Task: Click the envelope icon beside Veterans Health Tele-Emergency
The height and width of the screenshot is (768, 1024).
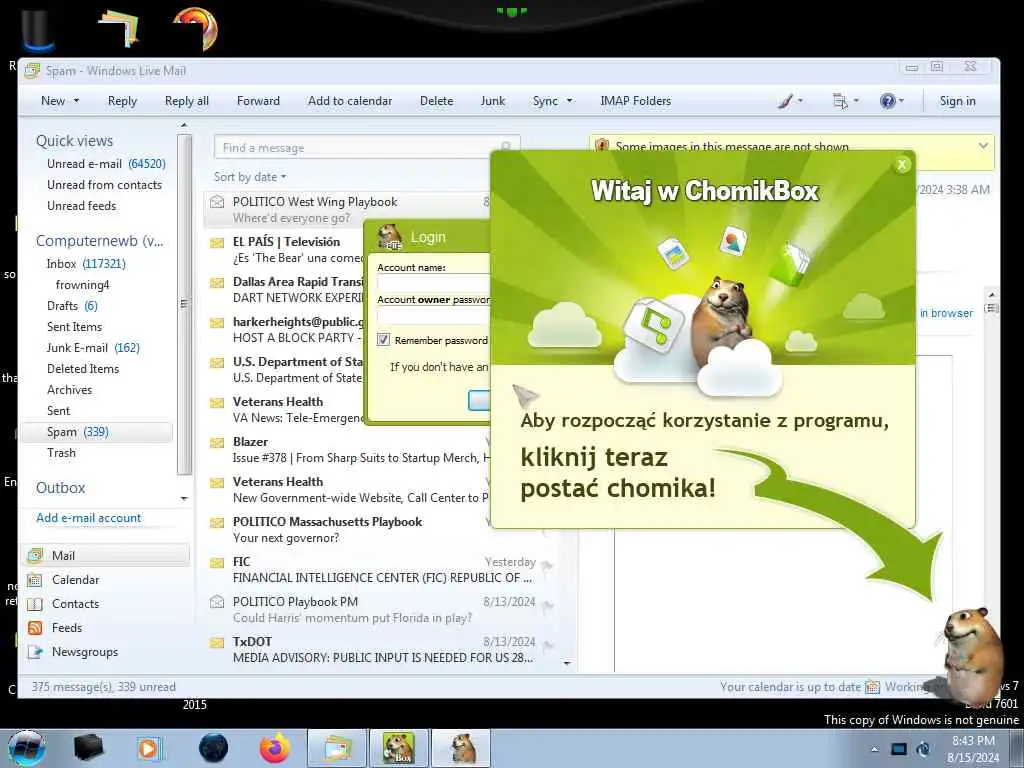Action: pyautogui.click(x=217, y=403)
